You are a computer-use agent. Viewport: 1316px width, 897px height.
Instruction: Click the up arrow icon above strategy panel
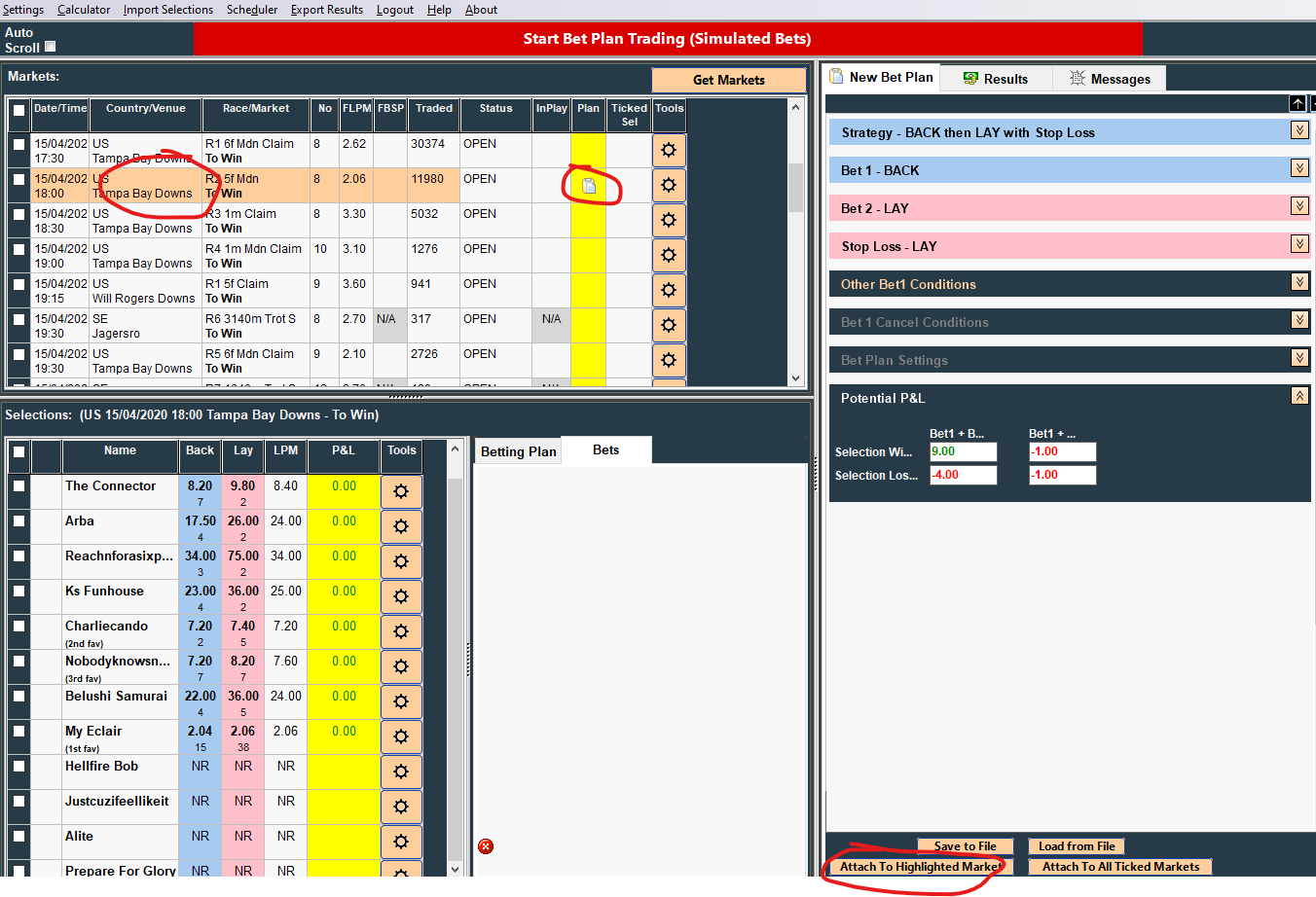pyautogui.click(x=1298, y=103)
